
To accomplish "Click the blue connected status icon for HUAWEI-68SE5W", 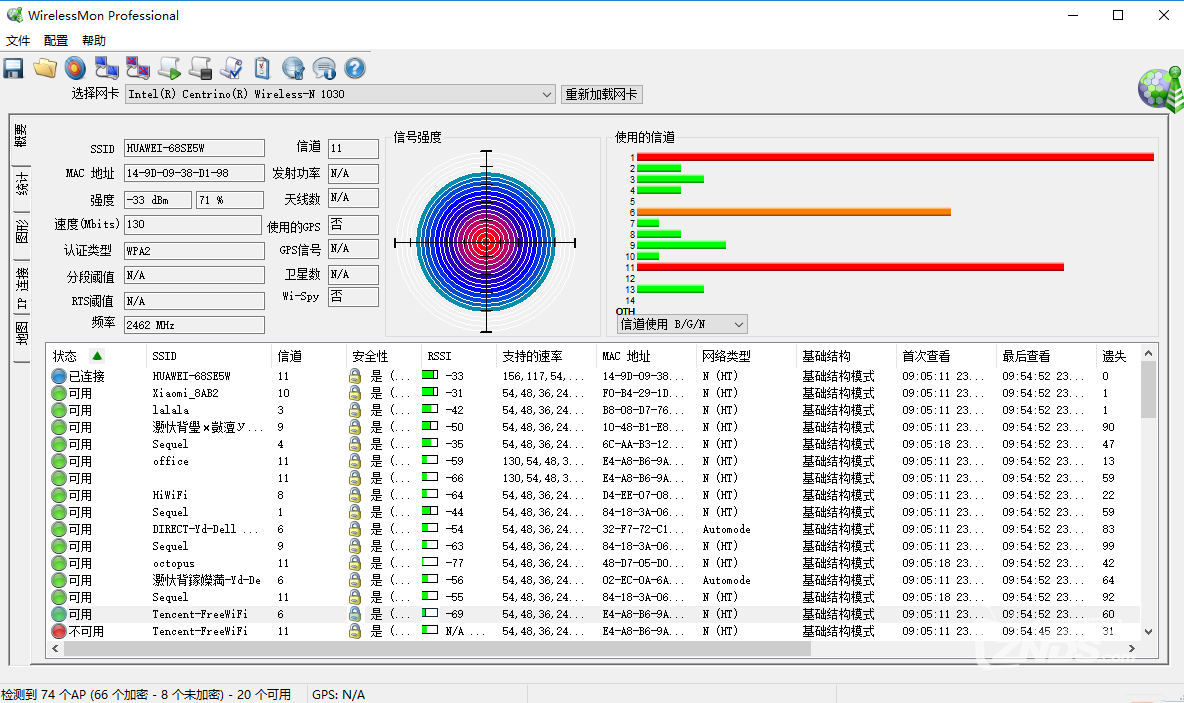I will [x=59, y=376].
